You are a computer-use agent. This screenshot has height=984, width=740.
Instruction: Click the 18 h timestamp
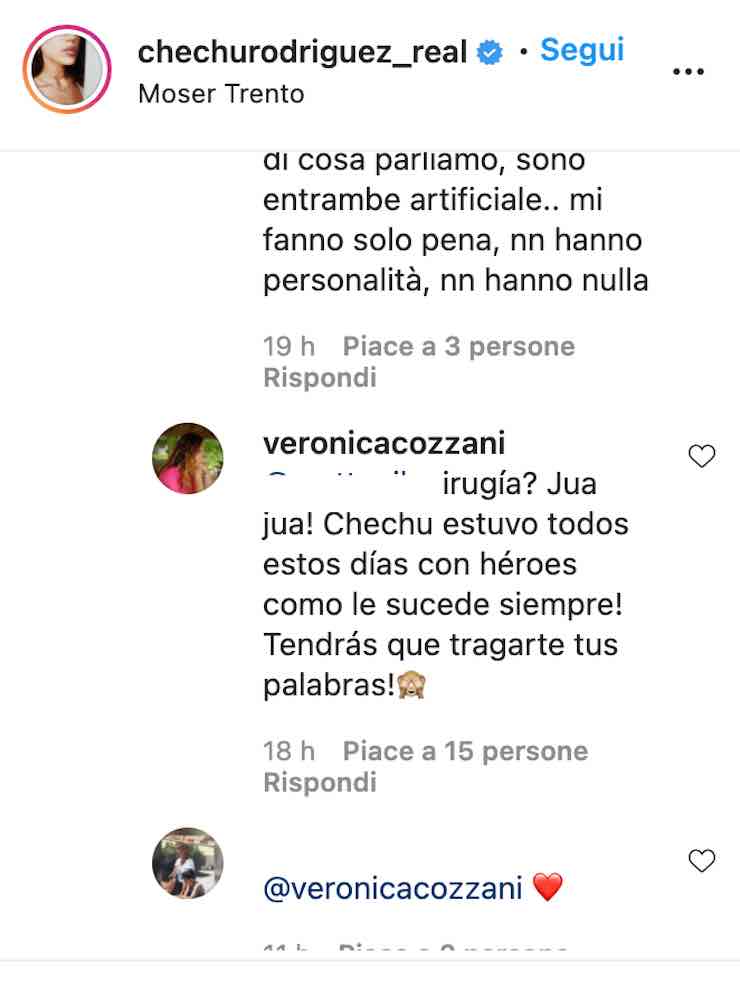(x=289, y=751)
